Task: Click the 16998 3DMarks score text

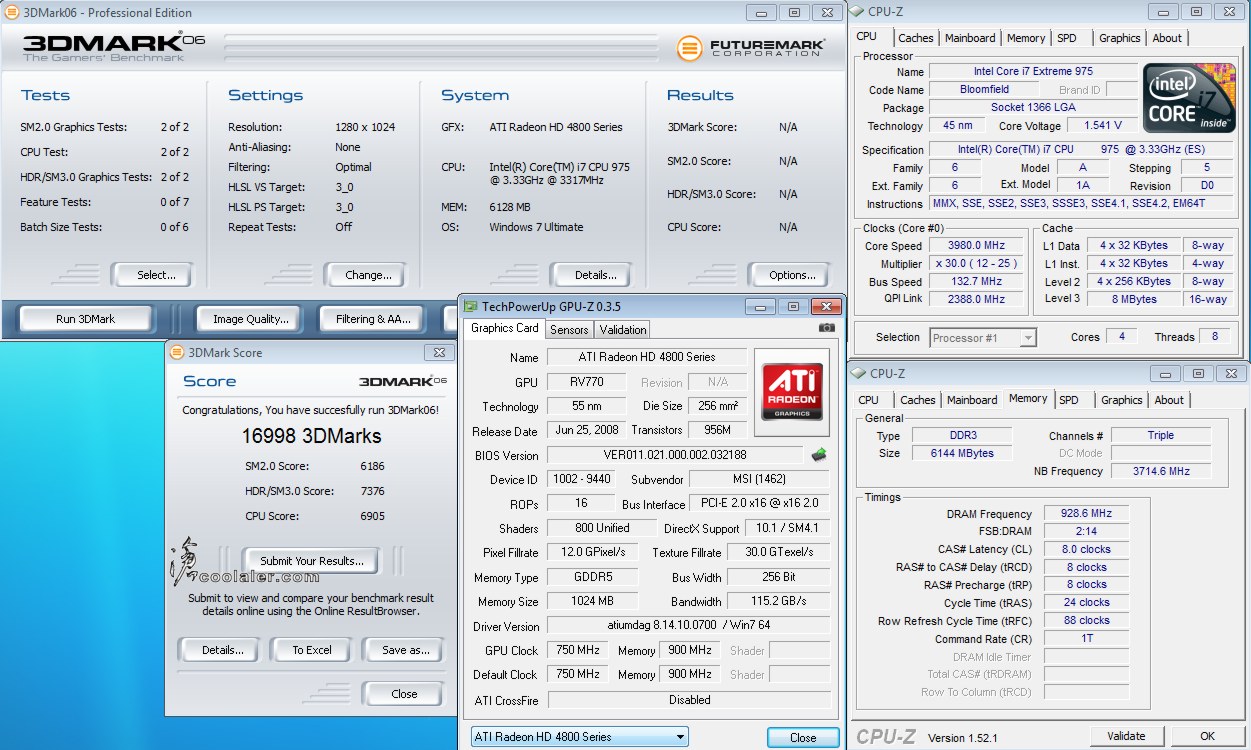Action: tap(311, 436)
